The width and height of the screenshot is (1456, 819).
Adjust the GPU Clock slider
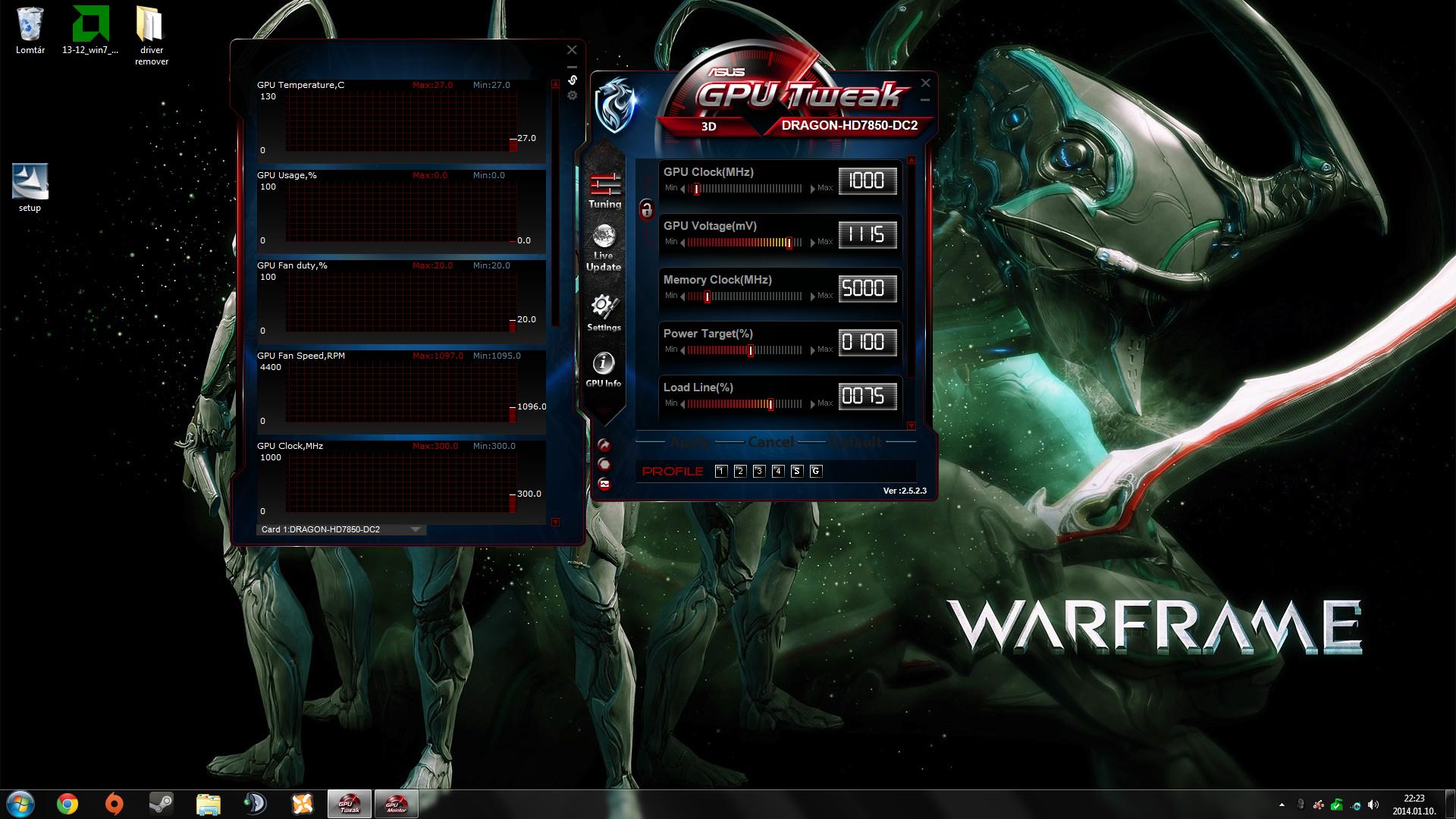click(745, 189)
